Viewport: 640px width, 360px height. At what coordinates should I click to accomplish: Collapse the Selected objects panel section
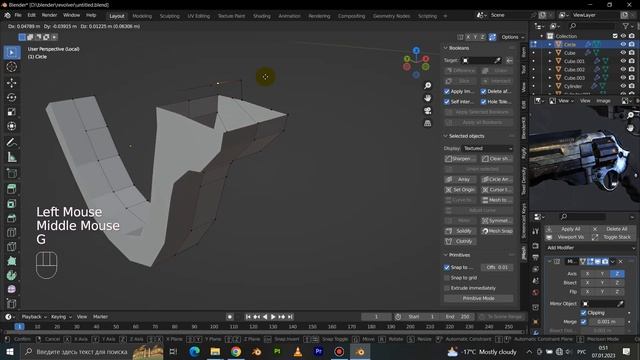446,136
